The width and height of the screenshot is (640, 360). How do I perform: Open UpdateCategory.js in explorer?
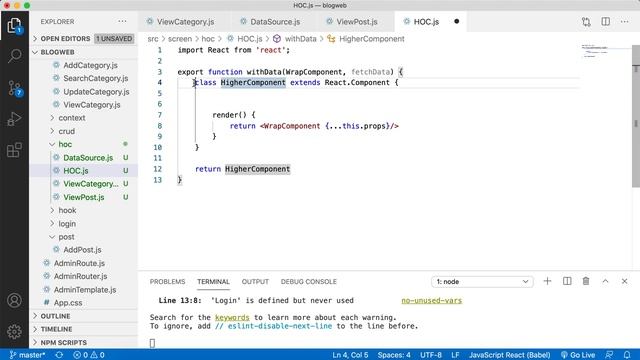pyautogui.click(x=96, y=91)
